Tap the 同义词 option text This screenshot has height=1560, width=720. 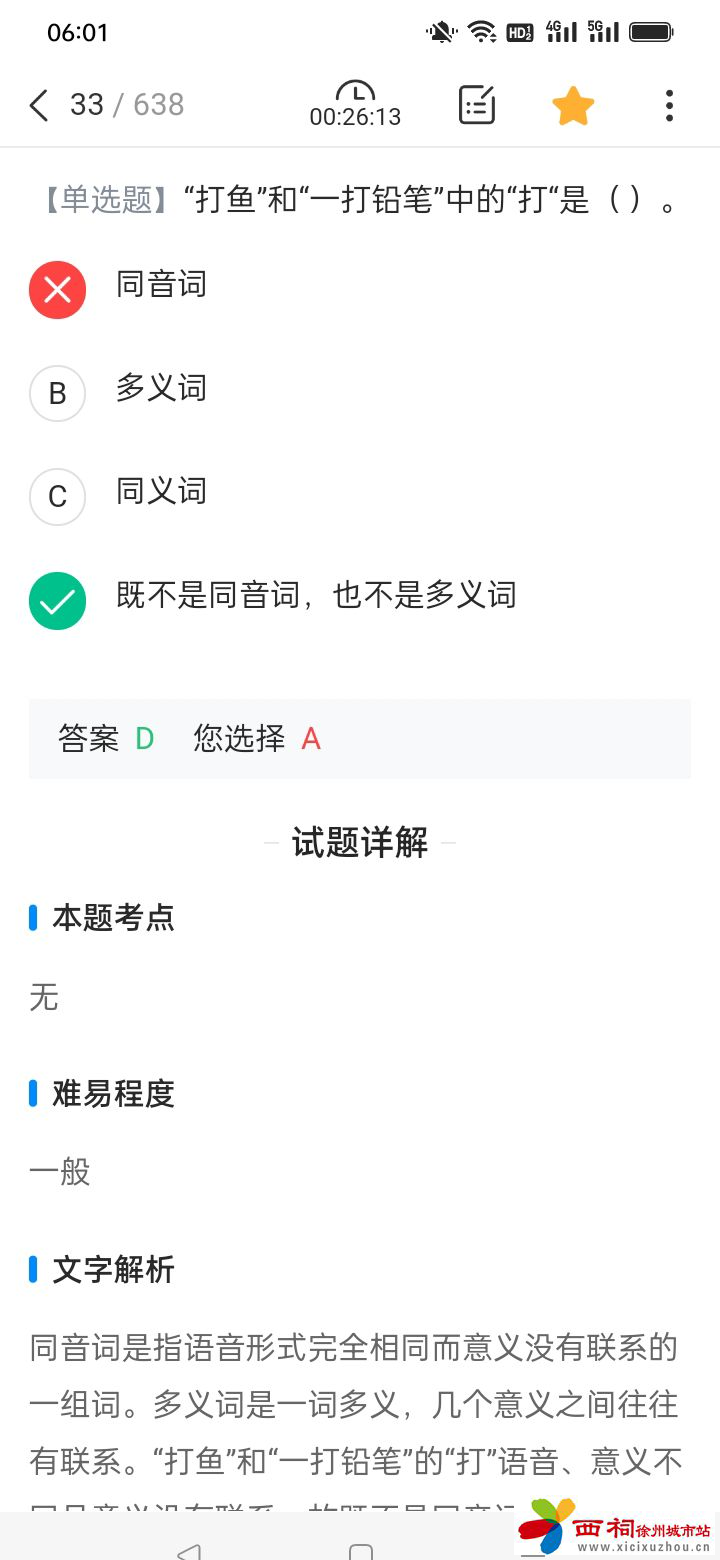161,492
